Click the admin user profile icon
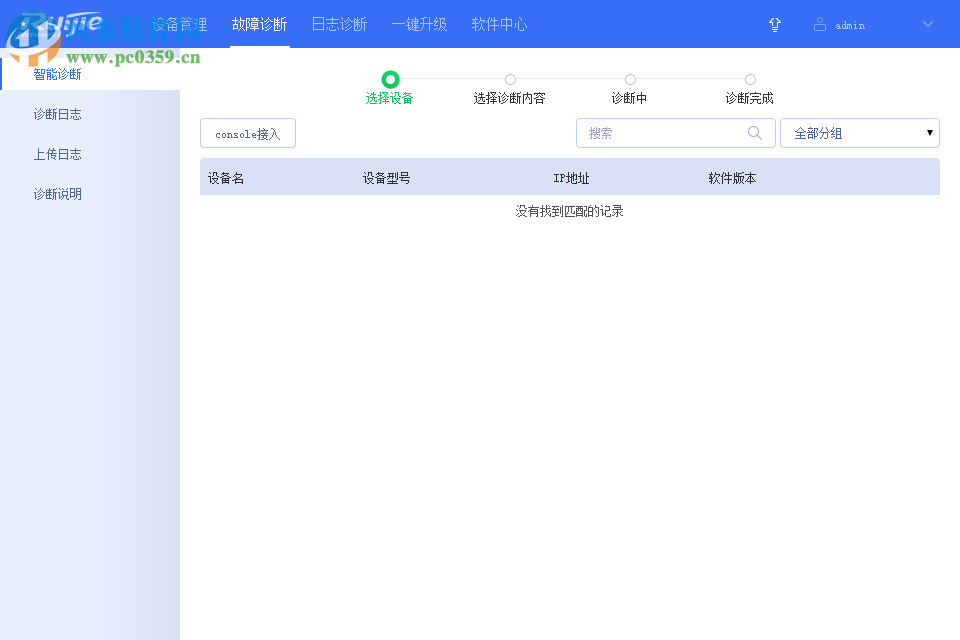Viewport: 960px width, 640px height. point(819,24)
